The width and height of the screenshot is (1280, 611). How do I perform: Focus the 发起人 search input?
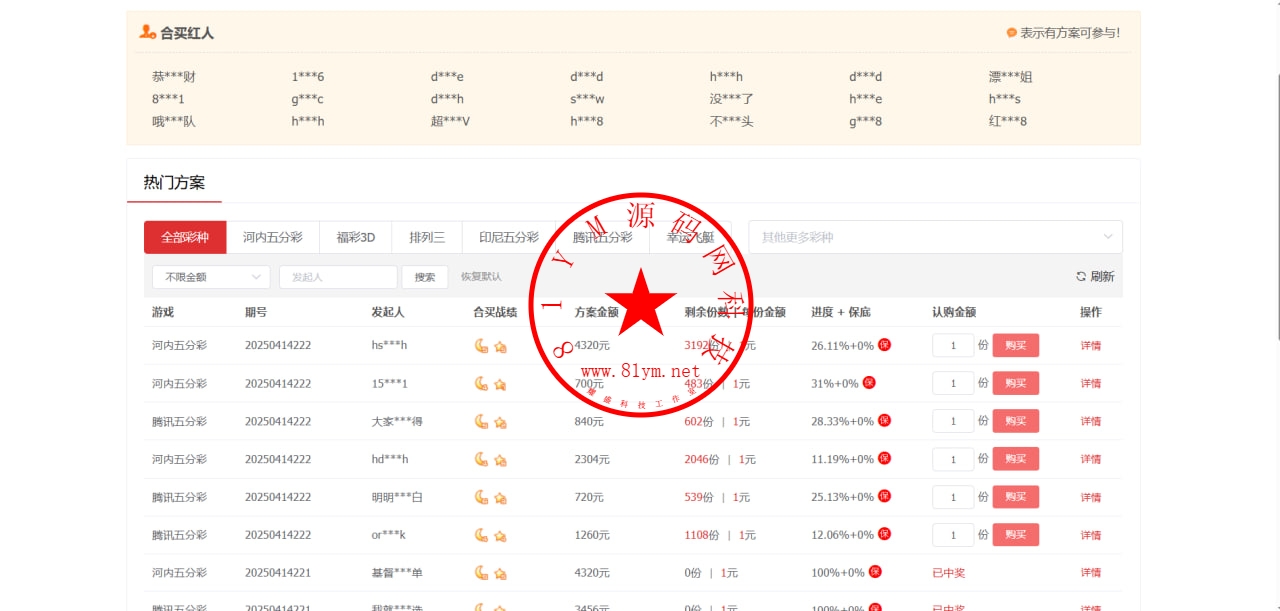pos(338,277)
